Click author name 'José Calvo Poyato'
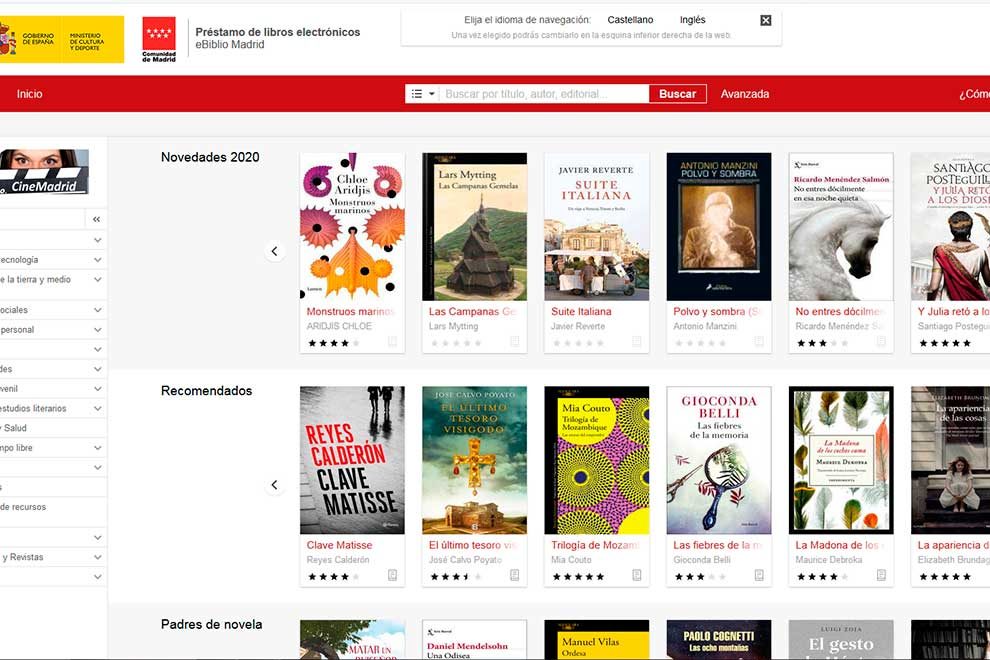This screenshot has height=660, width=990. tap(465, 560)
